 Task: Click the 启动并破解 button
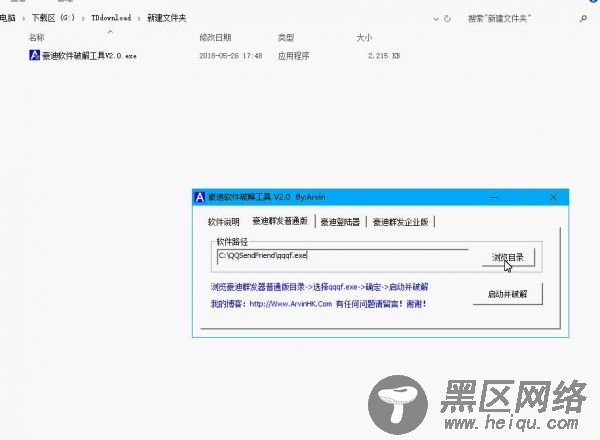coord(507,294)
